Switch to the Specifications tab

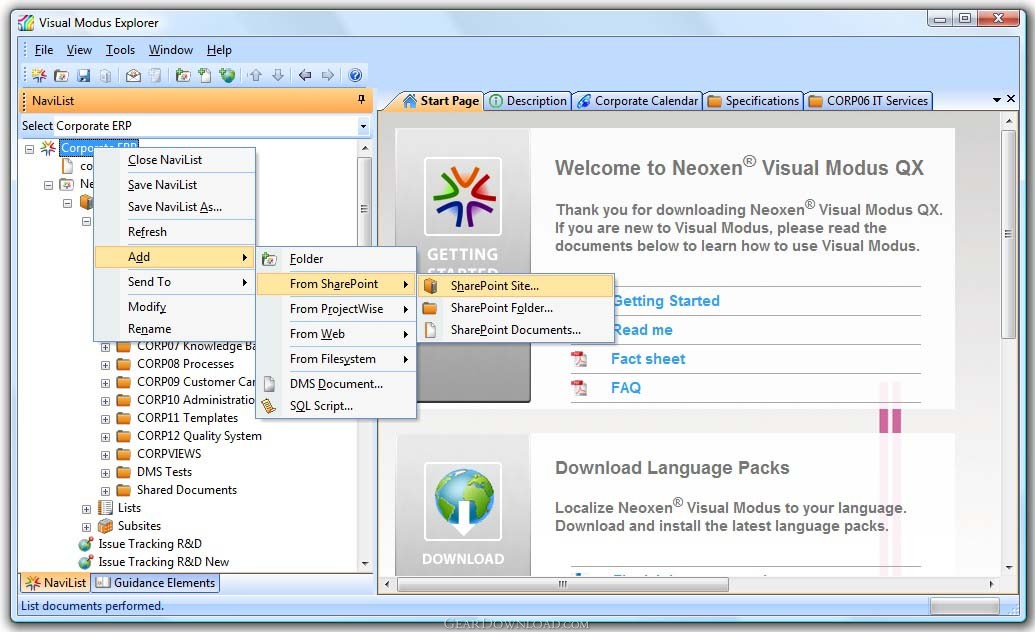tap(753, 101)
